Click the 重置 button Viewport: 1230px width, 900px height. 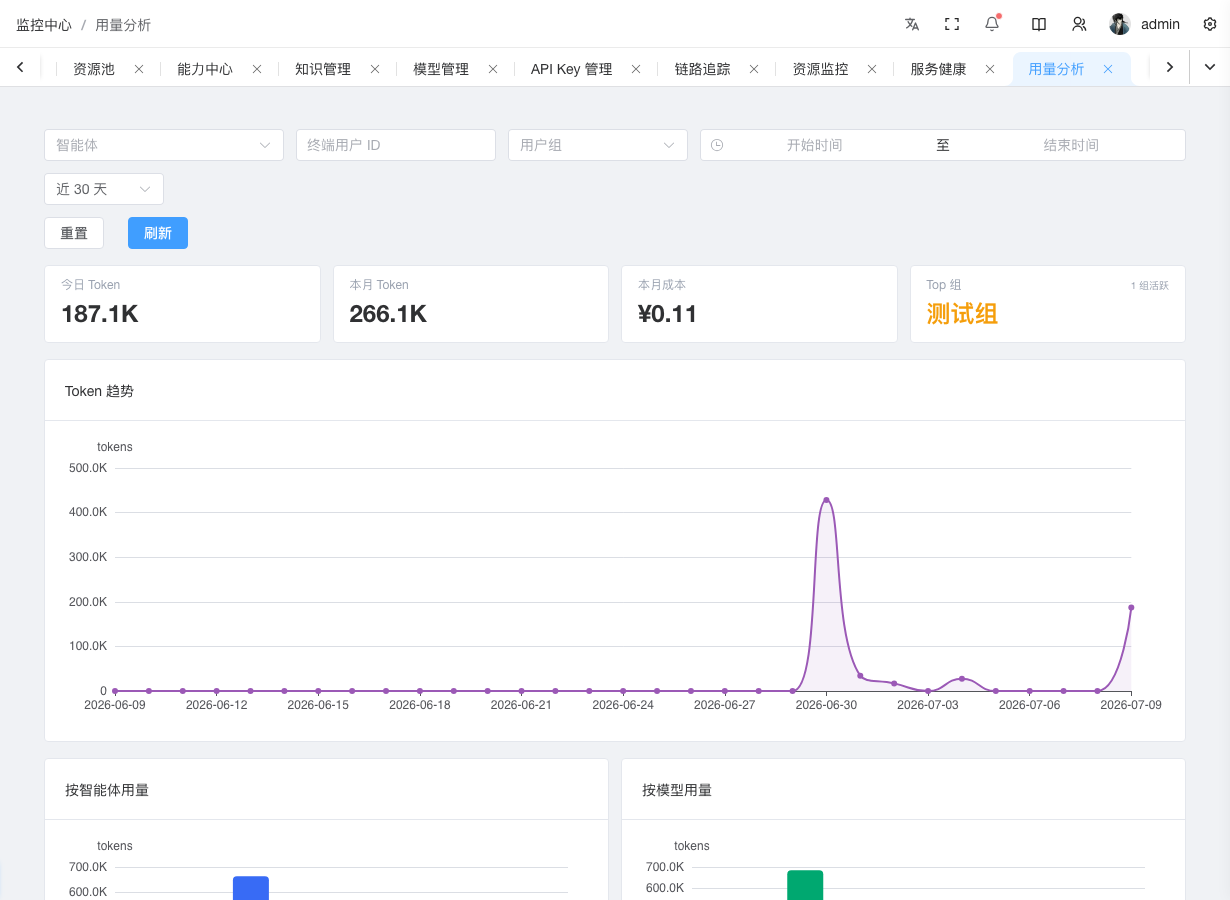pos(74,233)
